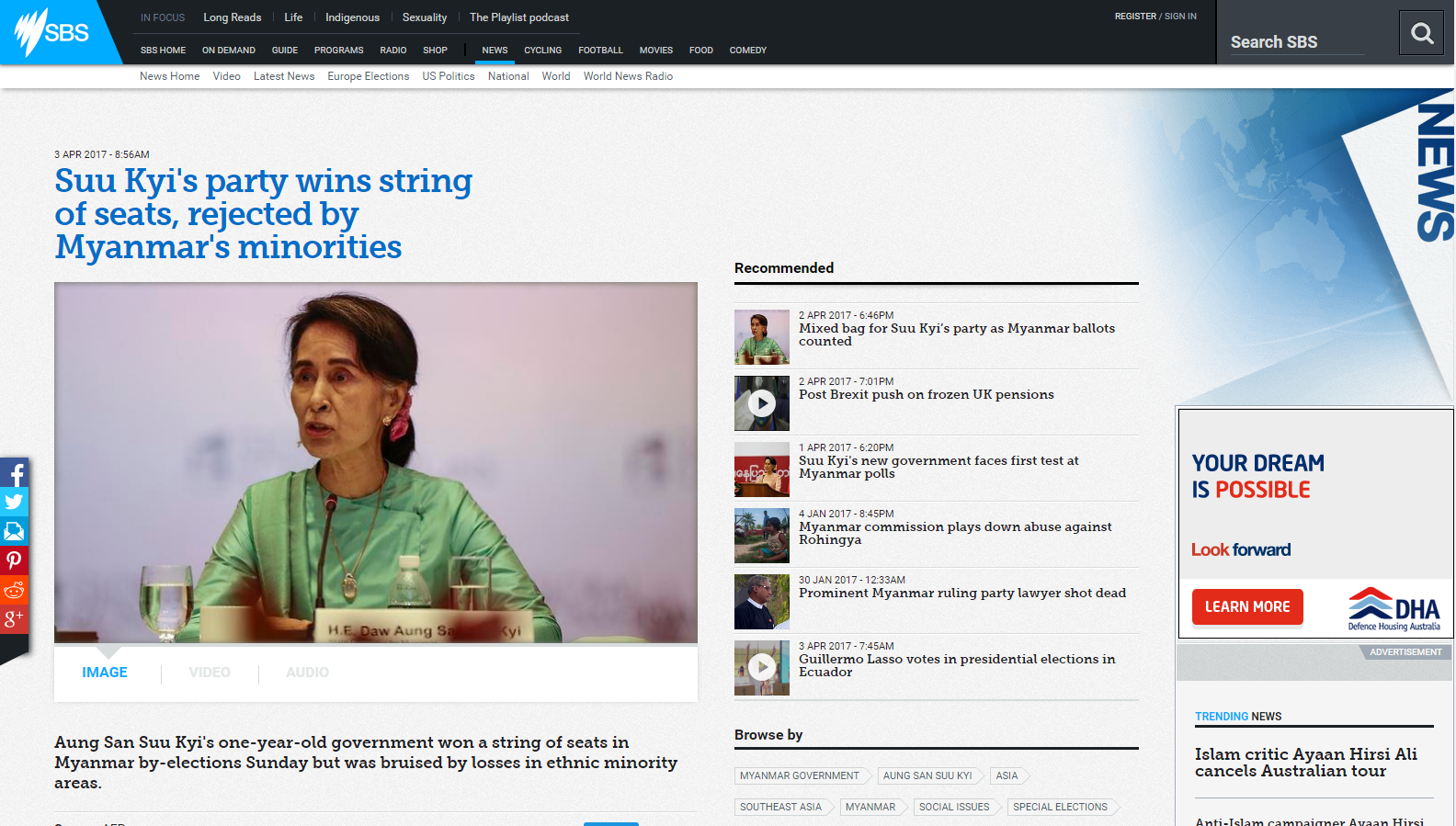The height and width of the screenshot is (826, 1456).
Task: Share article on Google Plus
Action: [14, 619]
